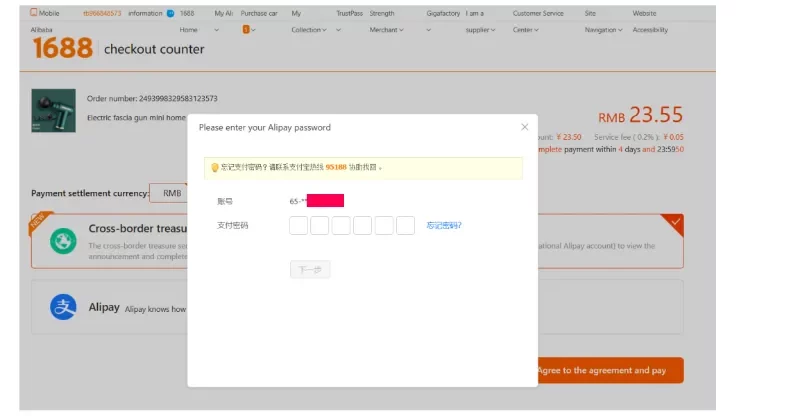Click the order number text
Viewport: 800px width, 420px height.
coord(152,98)
